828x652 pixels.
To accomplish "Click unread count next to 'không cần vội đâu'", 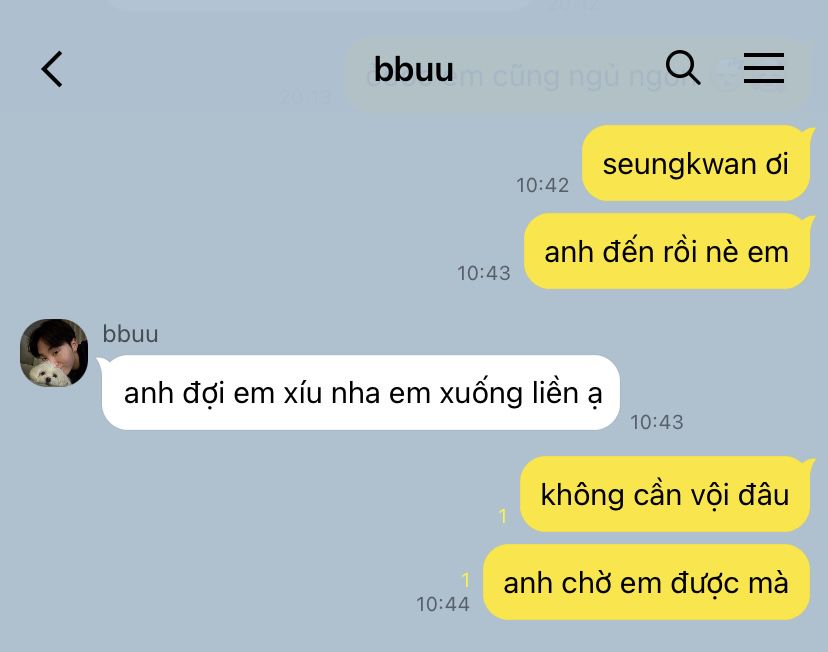I will [503, 515].
